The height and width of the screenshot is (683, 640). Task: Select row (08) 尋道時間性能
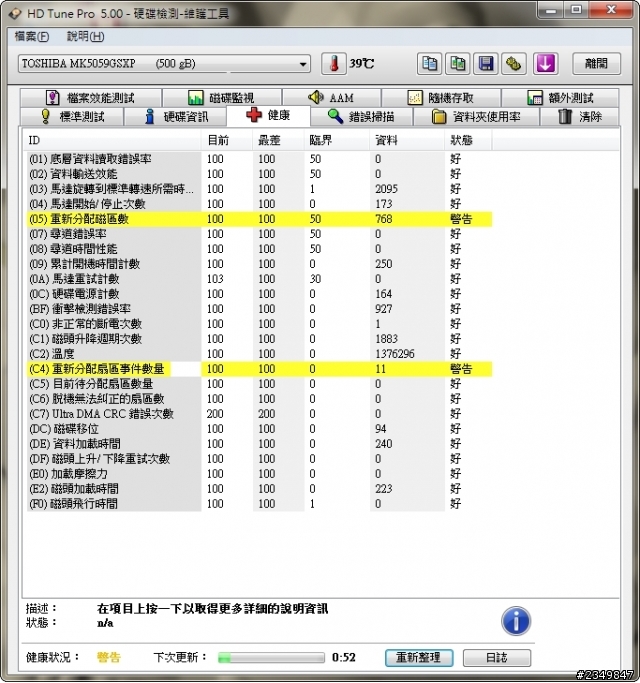tap(260, 249)
